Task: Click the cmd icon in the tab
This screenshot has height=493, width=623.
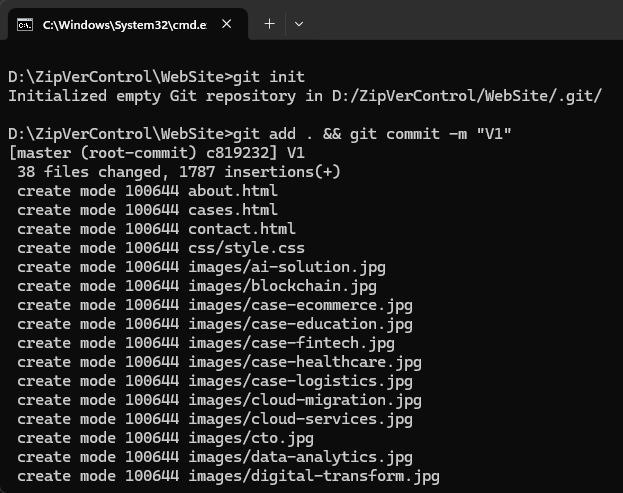Action: (x=26, y=24)
